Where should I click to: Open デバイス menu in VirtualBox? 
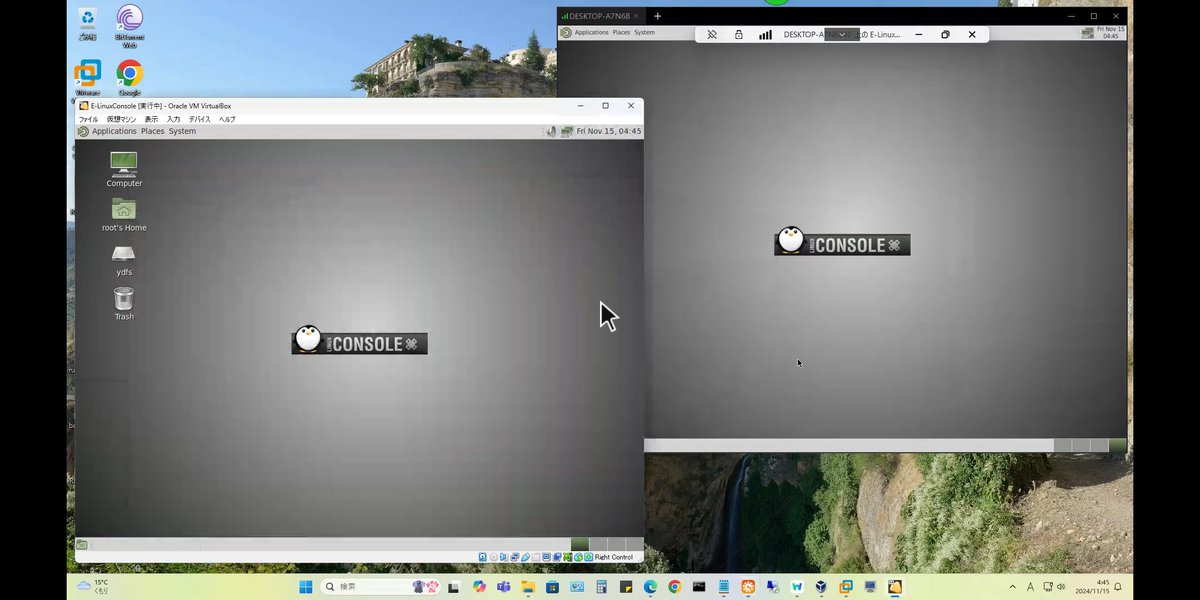(200, 119)
